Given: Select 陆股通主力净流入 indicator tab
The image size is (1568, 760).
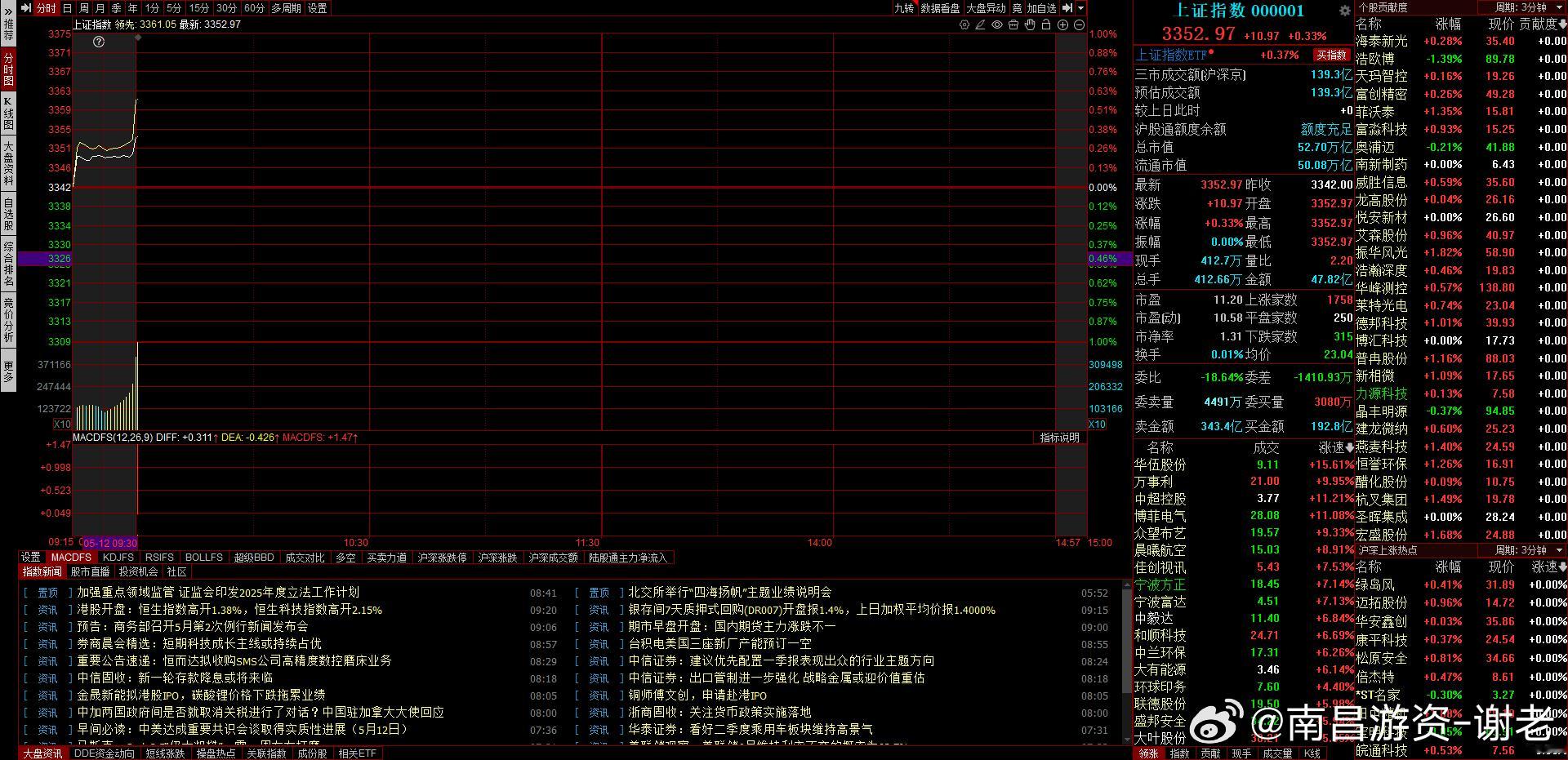Looking at the screenshot, I should 628,558.
